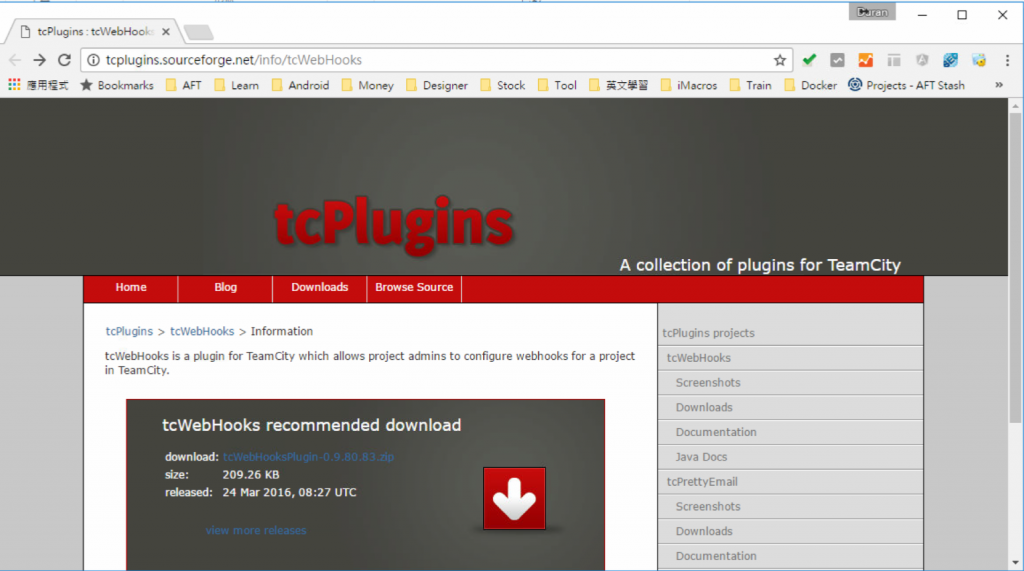Click the scrollbar down arrow
Image resolution: width=1024 pixels, height=571 pixels.
[x=1015, y=563]
